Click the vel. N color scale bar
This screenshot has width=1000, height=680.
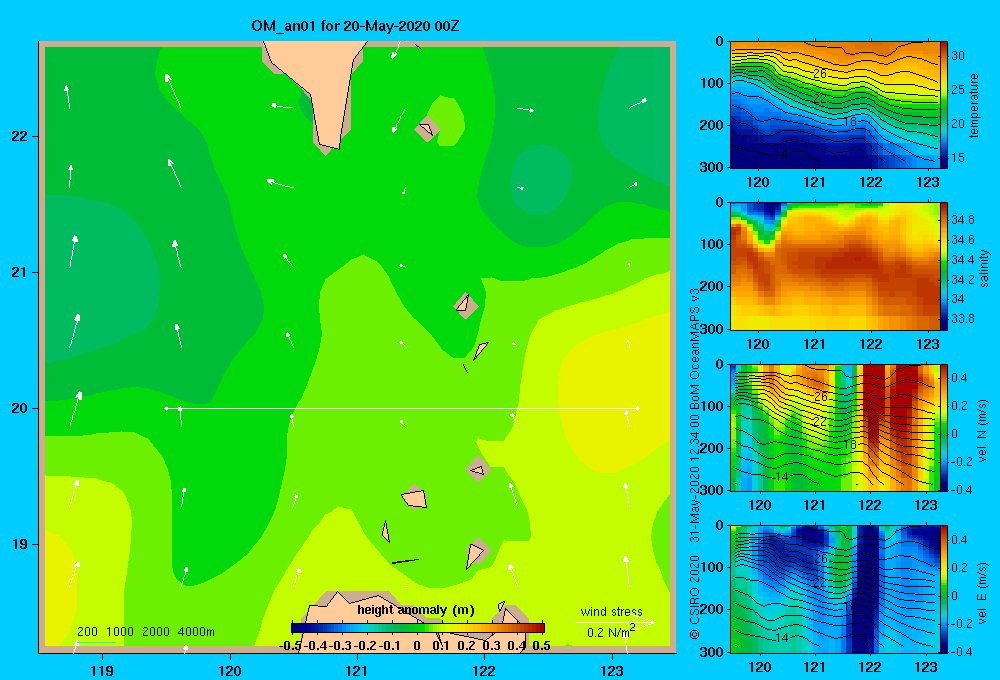(944, 427)
